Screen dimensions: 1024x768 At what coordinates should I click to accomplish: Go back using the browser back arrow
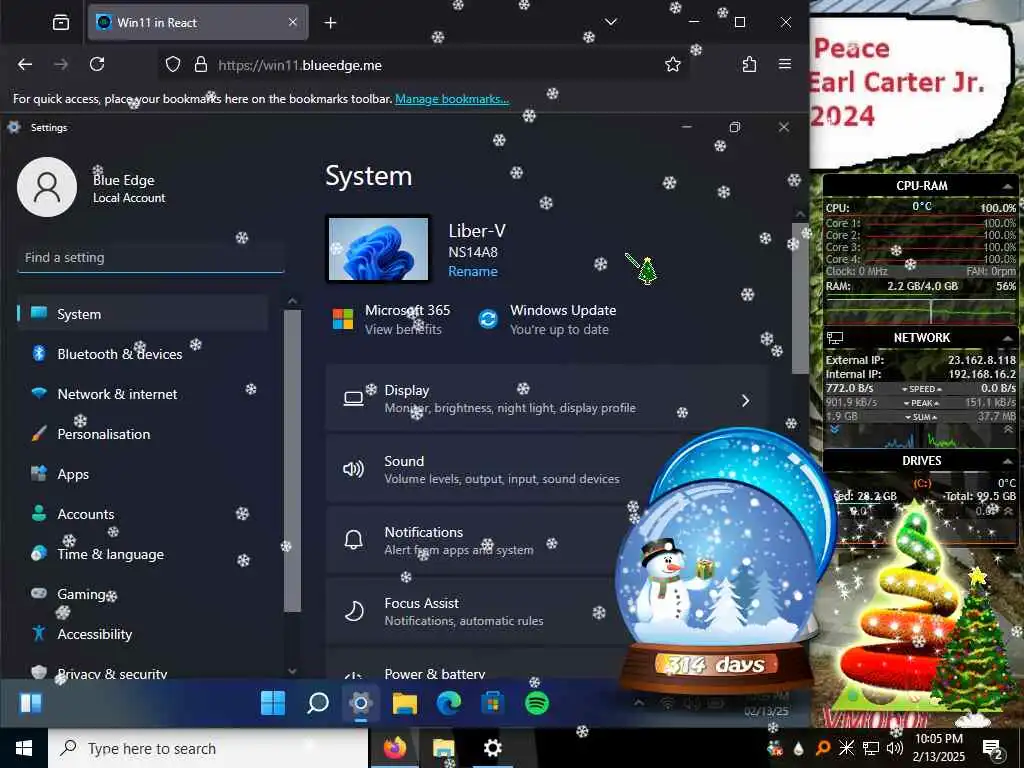[25, 64]
